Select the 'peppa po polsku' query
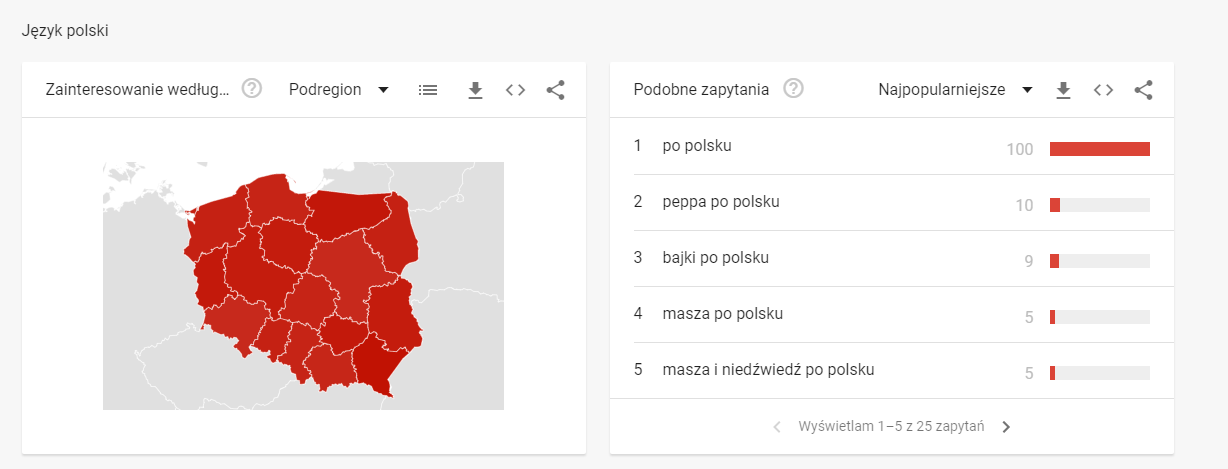This screenshot has height=469, width=1228. click(x=720, y=202)
